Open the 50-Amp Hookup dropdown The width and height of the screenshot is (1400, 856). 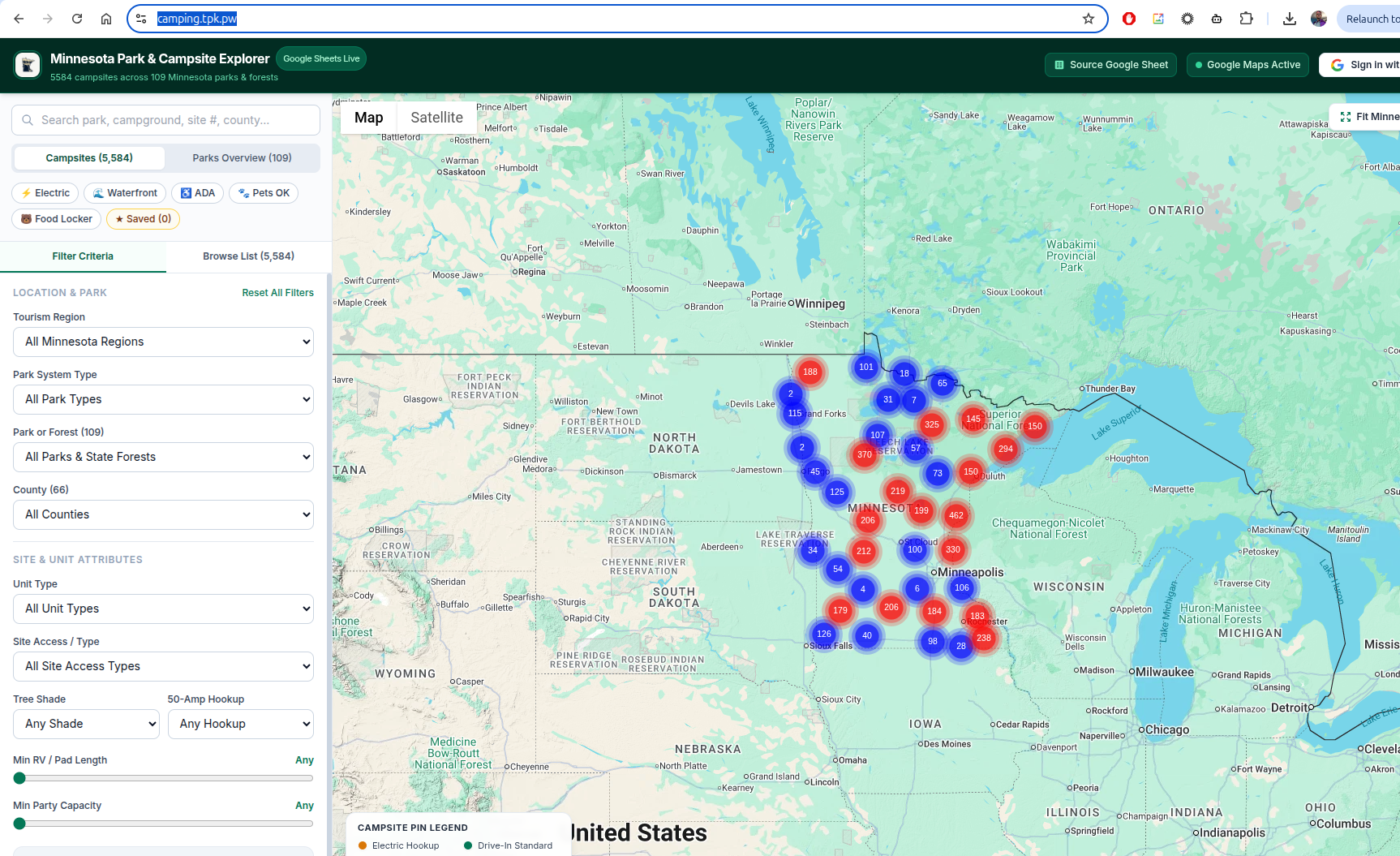(241, 724)
